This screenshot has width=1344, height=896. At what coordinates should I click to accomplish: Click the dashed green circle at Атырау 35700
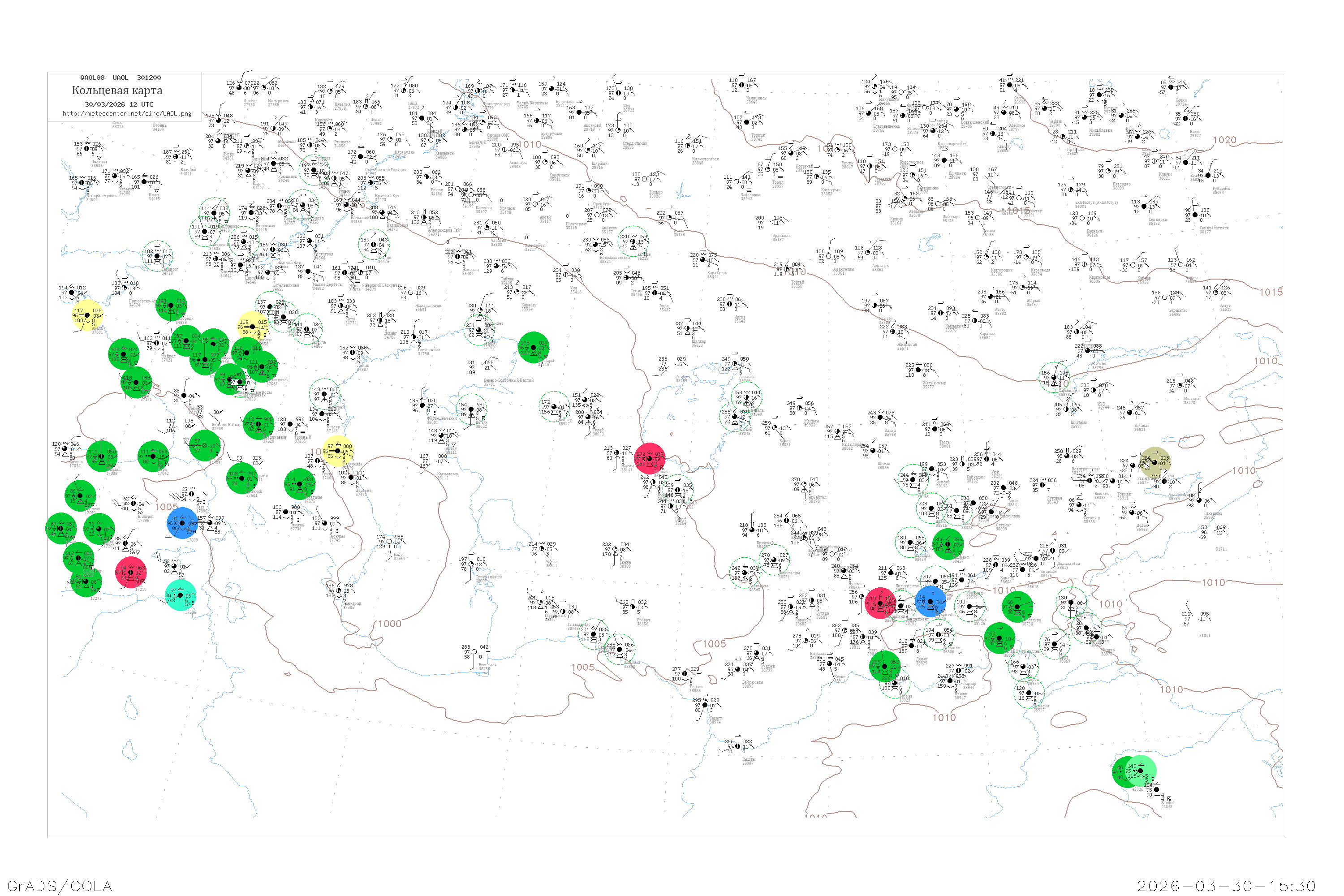coord(479,330)
